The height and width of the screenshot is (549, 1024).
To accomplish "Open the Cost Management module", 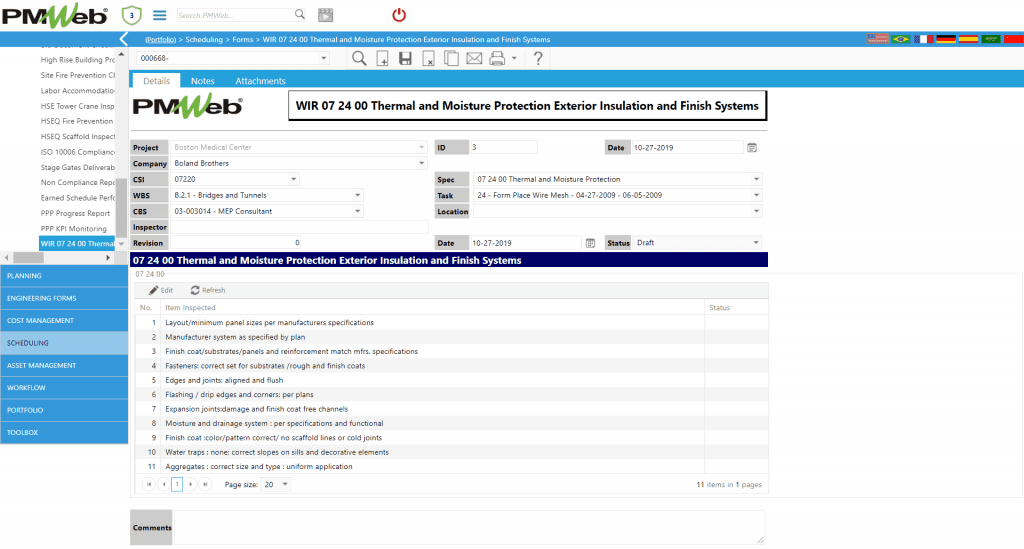I will [64, 321].
